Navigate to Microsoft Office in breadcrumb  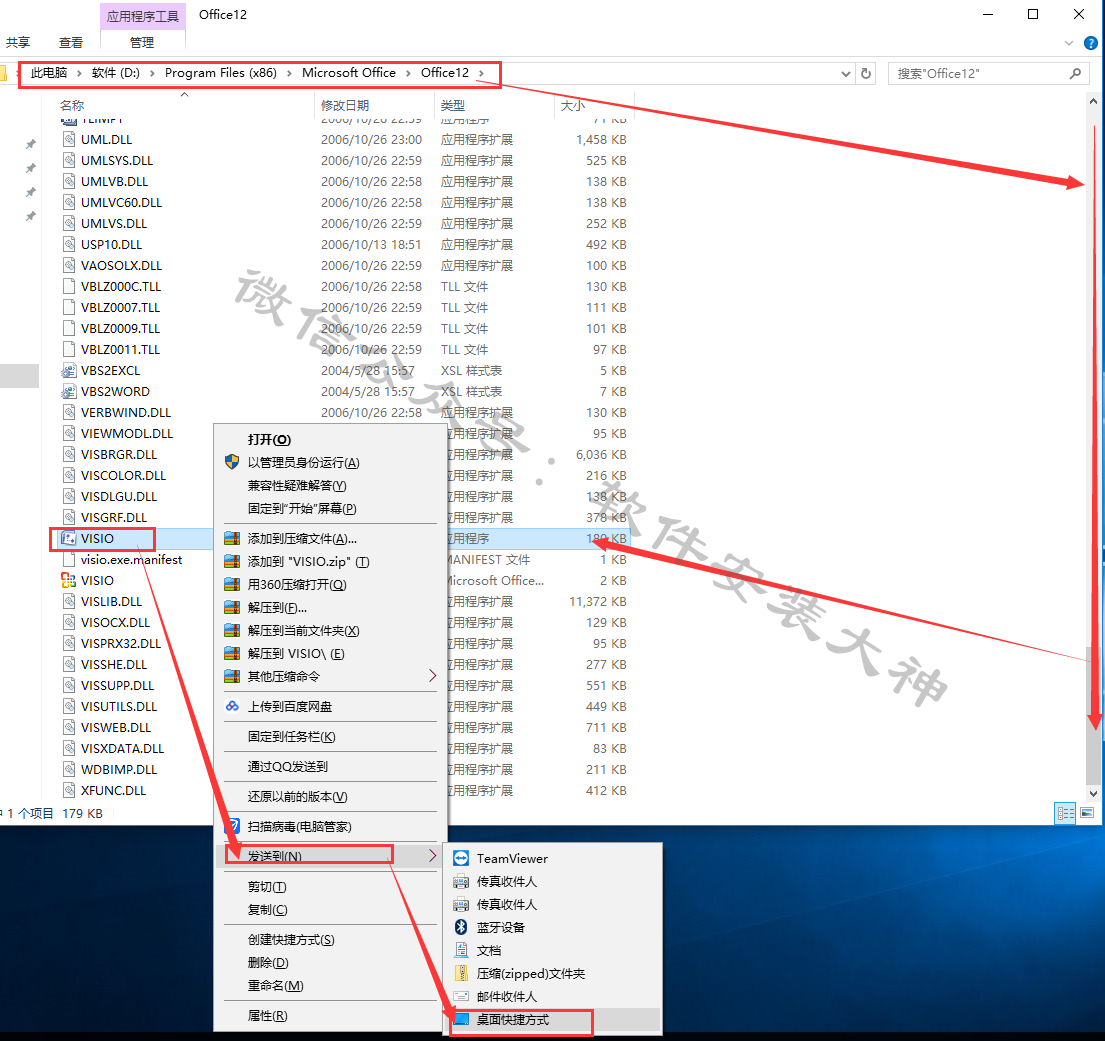tap(349, 73)
